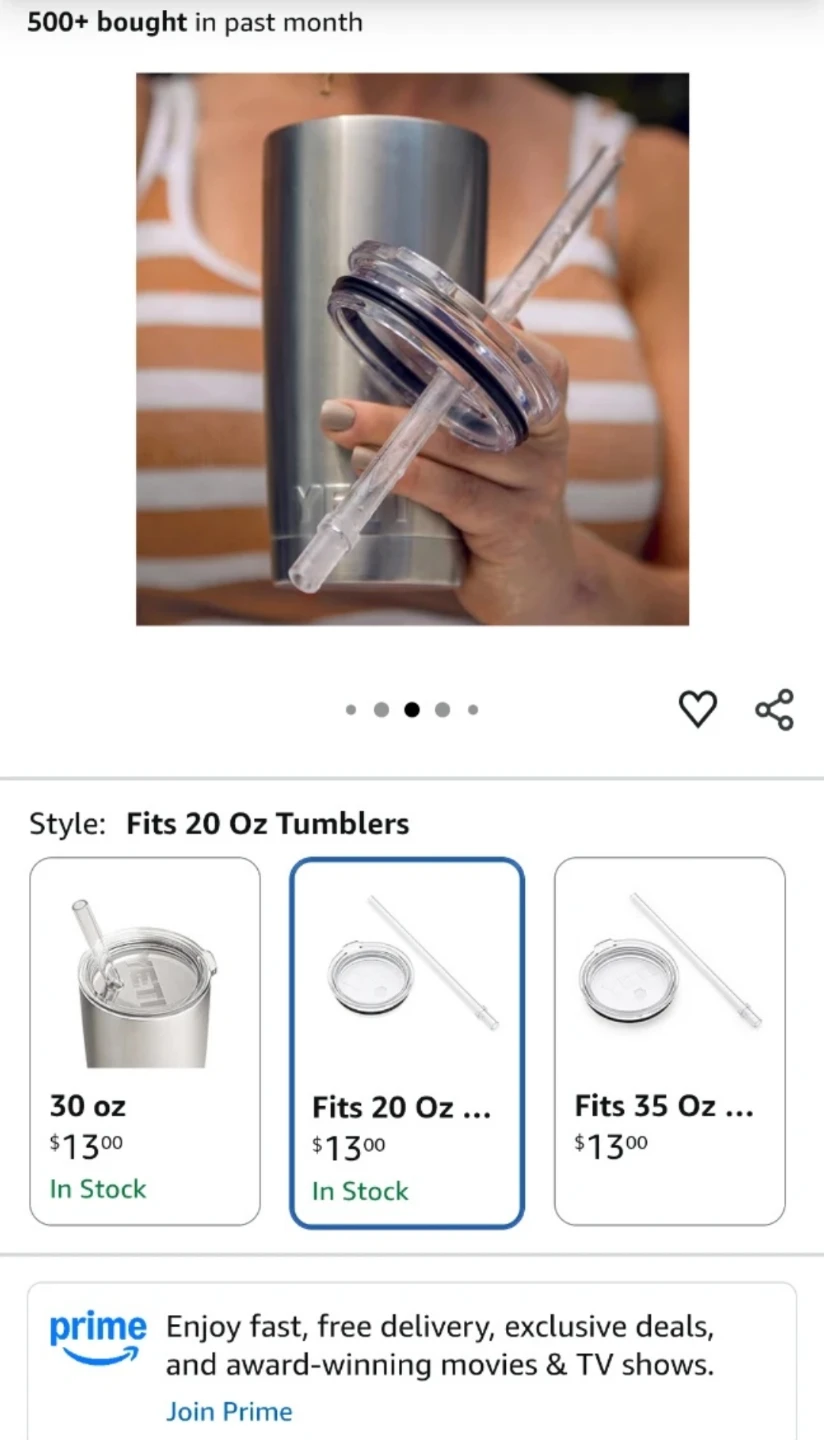824x1440 pixels.
Task: Tap the Style: Fits 20 Oz Tumblers label
Action: (x=219, y=824)
